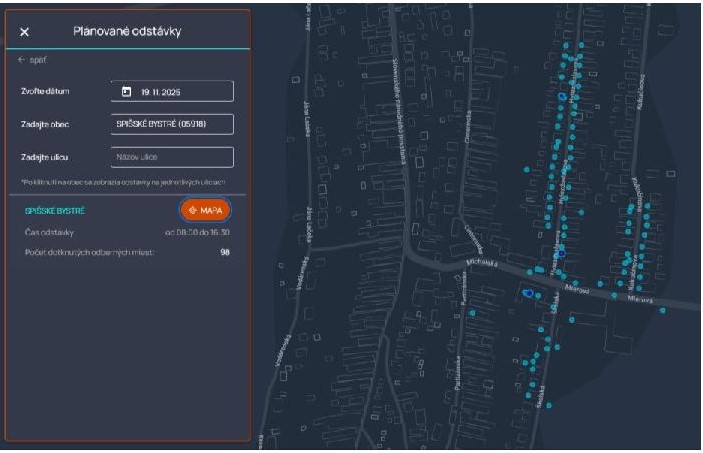Select the ringed outage marker near map top

pyautogui.click(x=562, y=97)
